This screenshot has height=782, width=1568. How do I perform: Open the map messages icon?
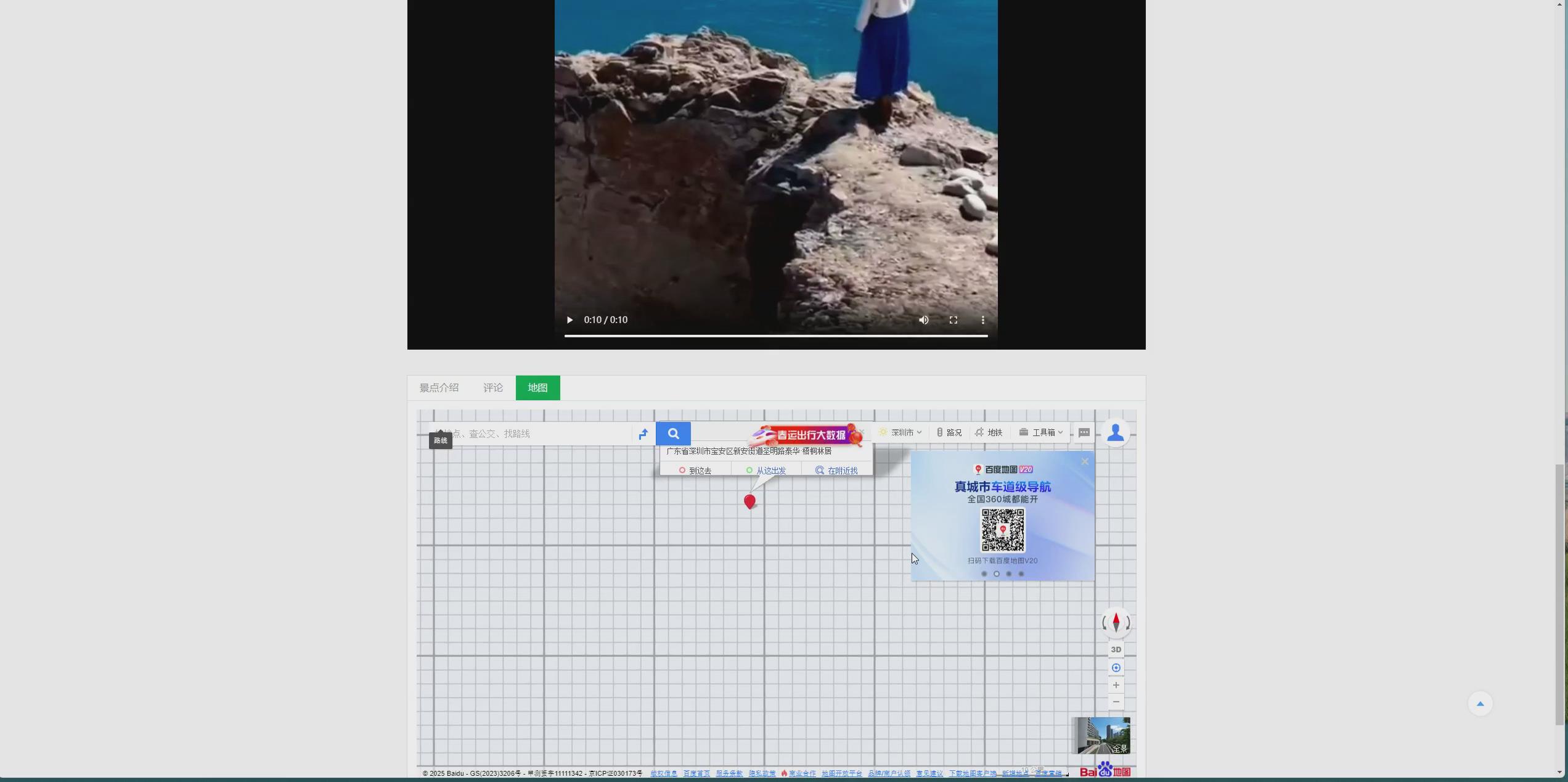point(1084,432)
